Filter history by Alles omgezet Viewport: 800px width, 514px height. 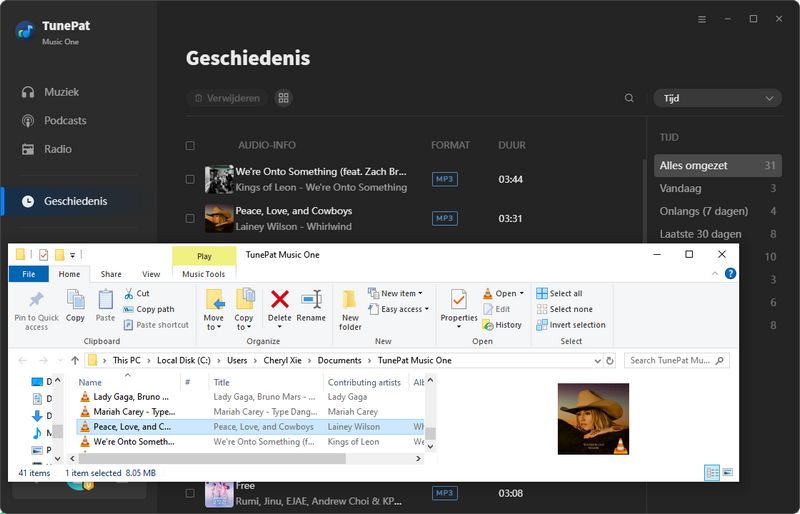717,165
